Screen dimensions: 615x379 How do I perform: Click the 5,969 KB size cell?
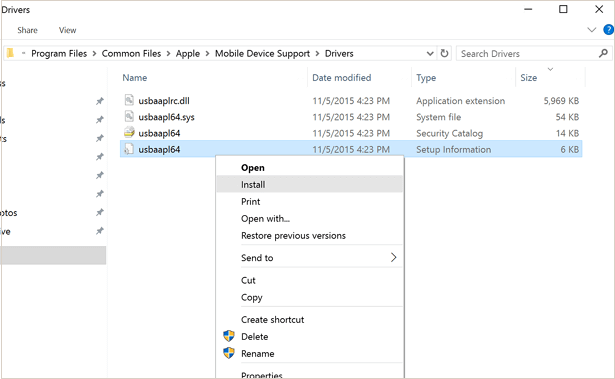[x=561, y=101]
